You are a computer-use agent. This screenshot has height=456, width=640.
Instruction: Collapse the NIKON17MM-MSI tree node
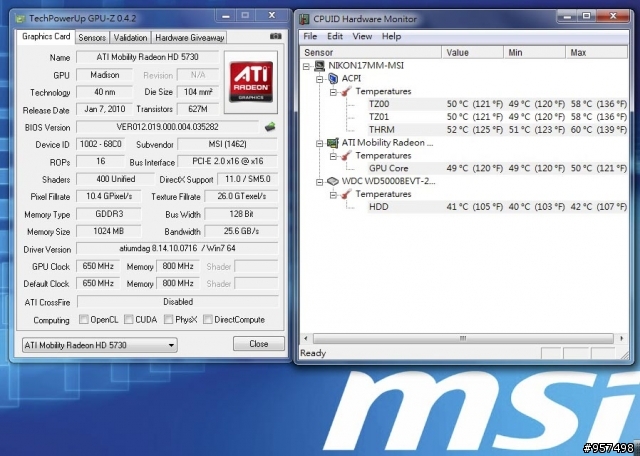306,66
